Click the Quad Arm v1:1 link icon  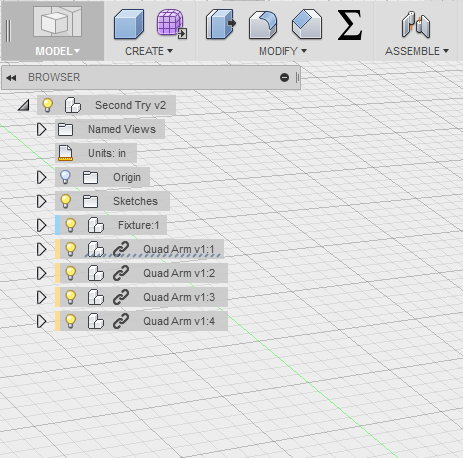[121, 249]
